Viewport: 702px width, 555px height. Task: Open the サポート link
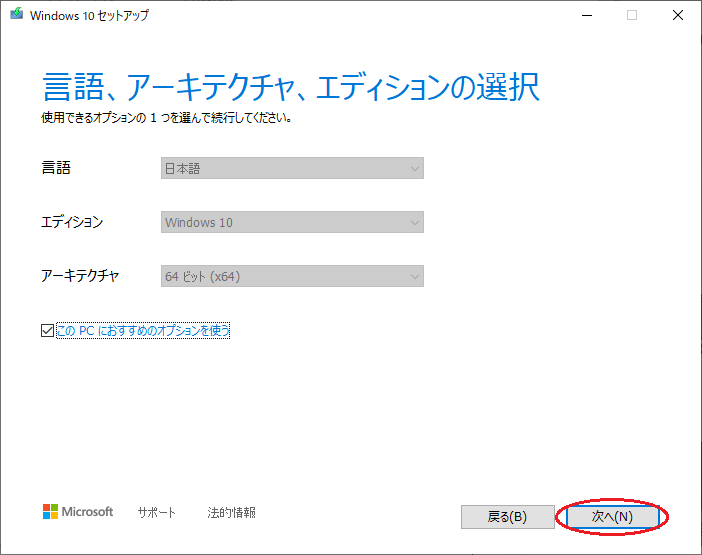pos(157,512)
